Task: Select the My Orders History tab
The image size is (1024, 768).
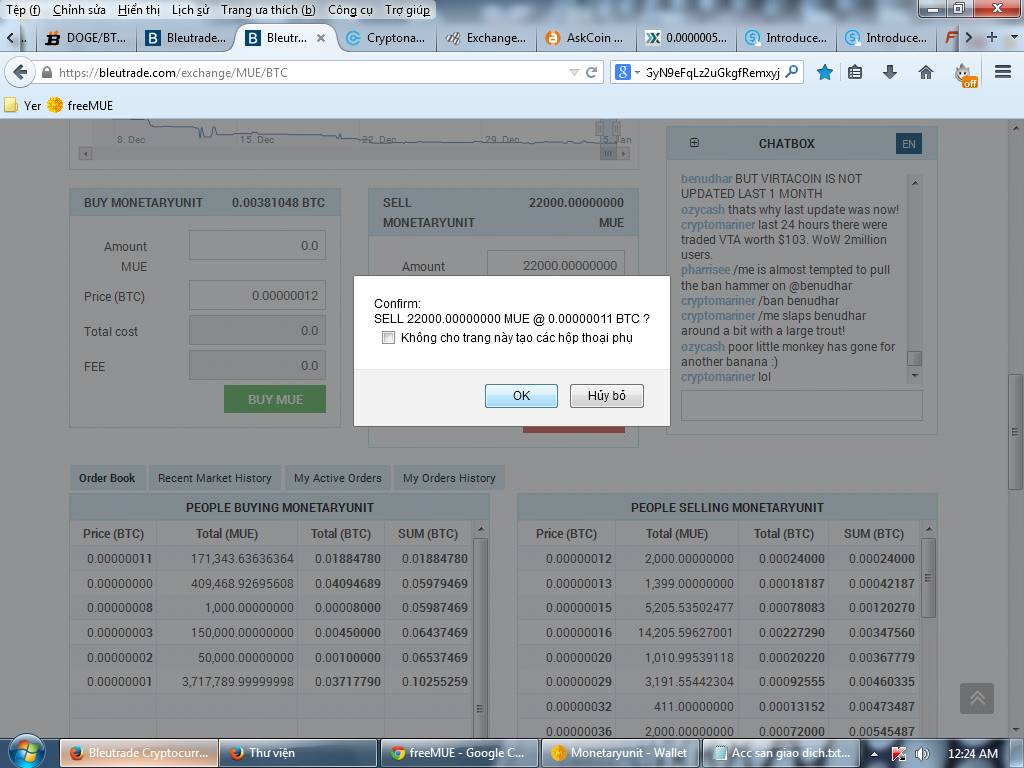Action: point(449,478)
